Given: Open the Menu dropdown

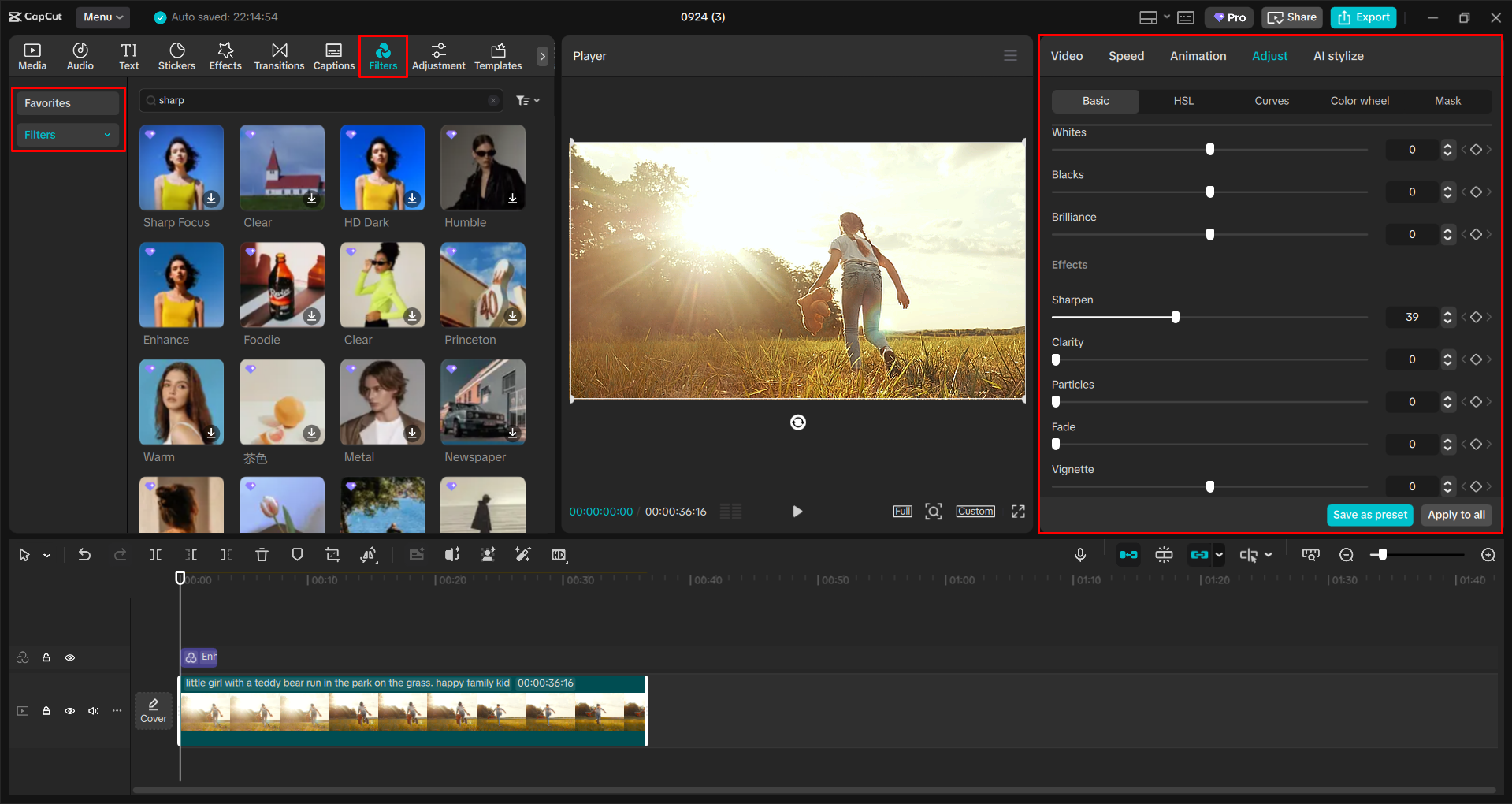Looking at the screenshot, I should pos(102,17).
